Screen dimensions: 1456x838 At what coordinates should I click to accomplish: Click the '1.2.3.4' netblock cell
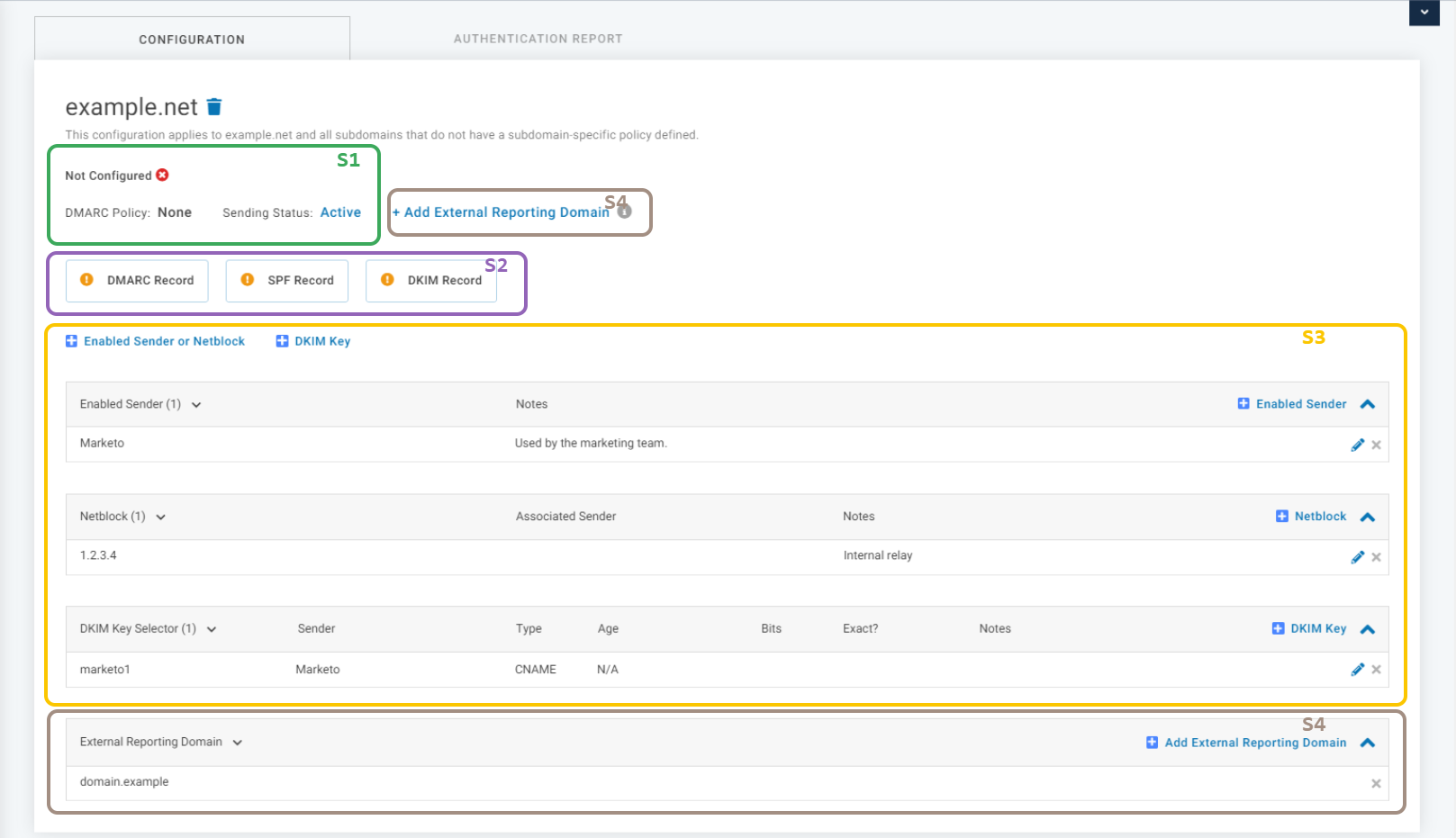[x=98, y=555]
